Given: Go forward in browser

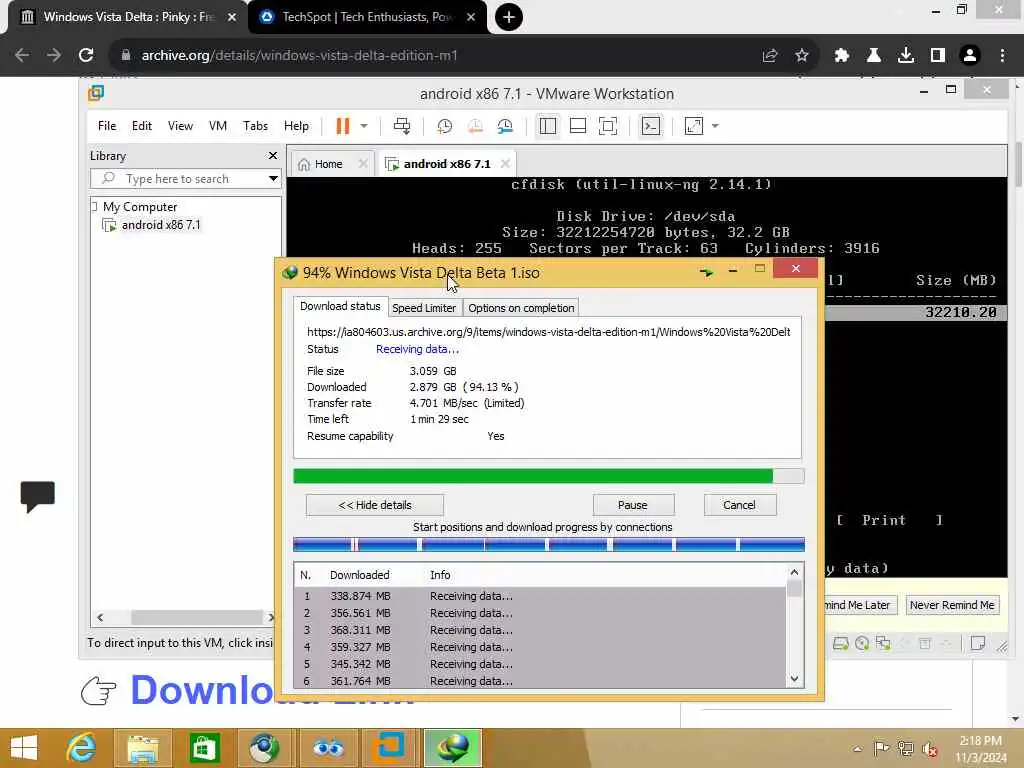Looking at the screenshot, I should coord(54,55).
